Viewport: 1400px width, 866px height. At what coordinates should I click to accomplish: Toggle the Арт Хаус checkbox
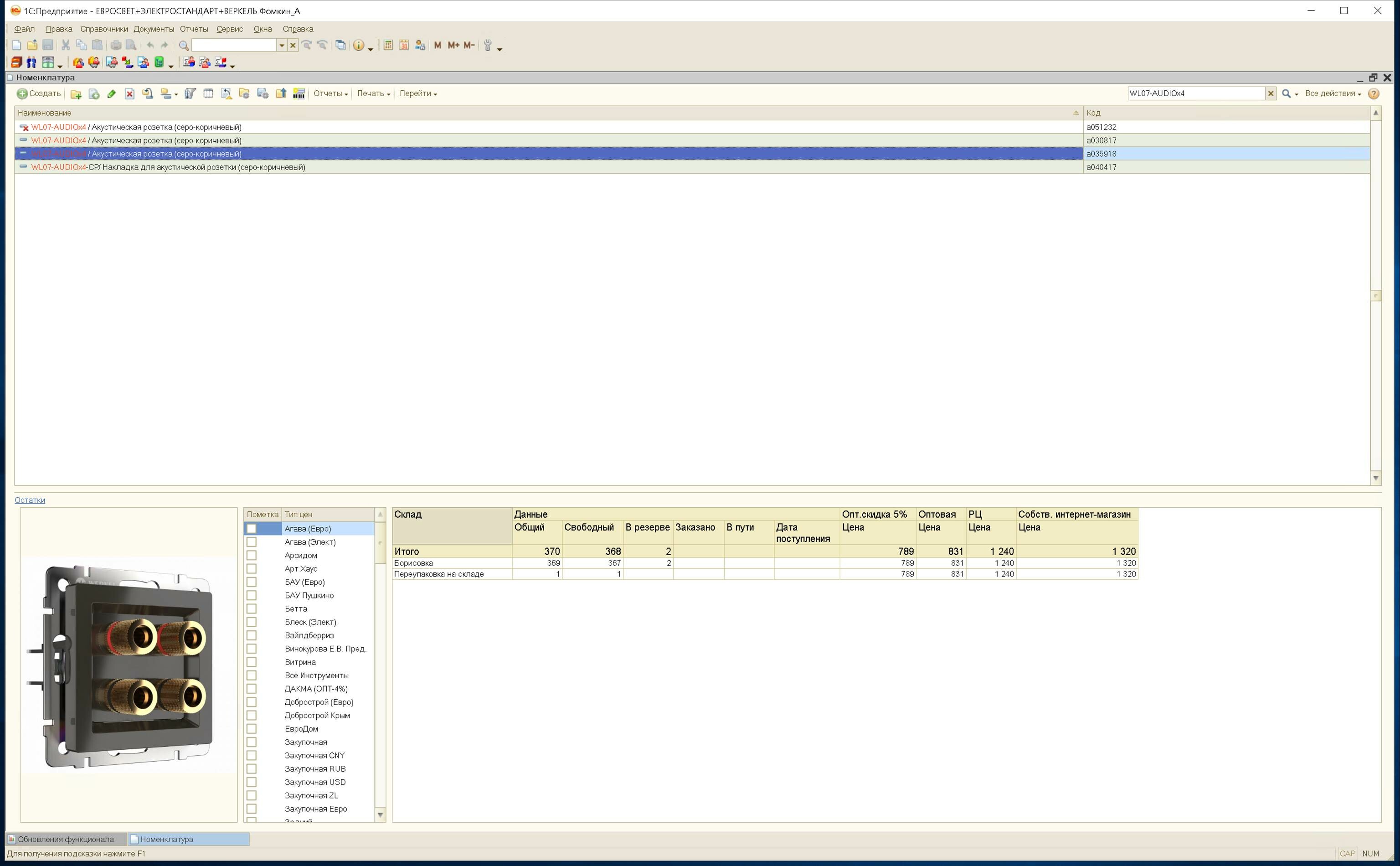click(x=252, y=569)
